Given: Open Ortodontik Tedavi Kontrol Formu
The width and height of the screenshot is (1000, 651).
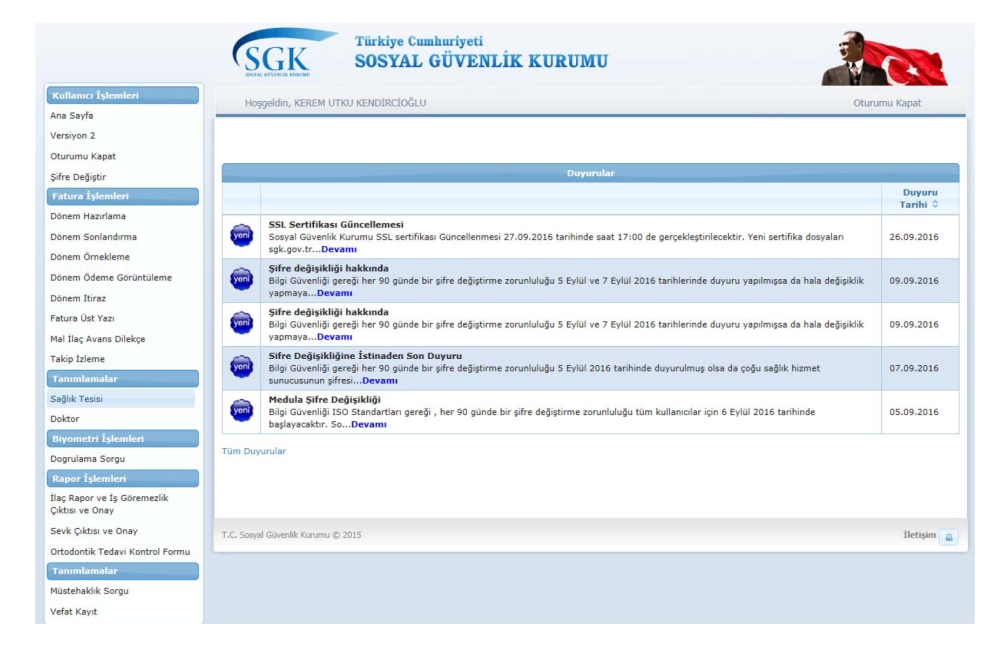Looking at the screenshot, I should (120, 552).
